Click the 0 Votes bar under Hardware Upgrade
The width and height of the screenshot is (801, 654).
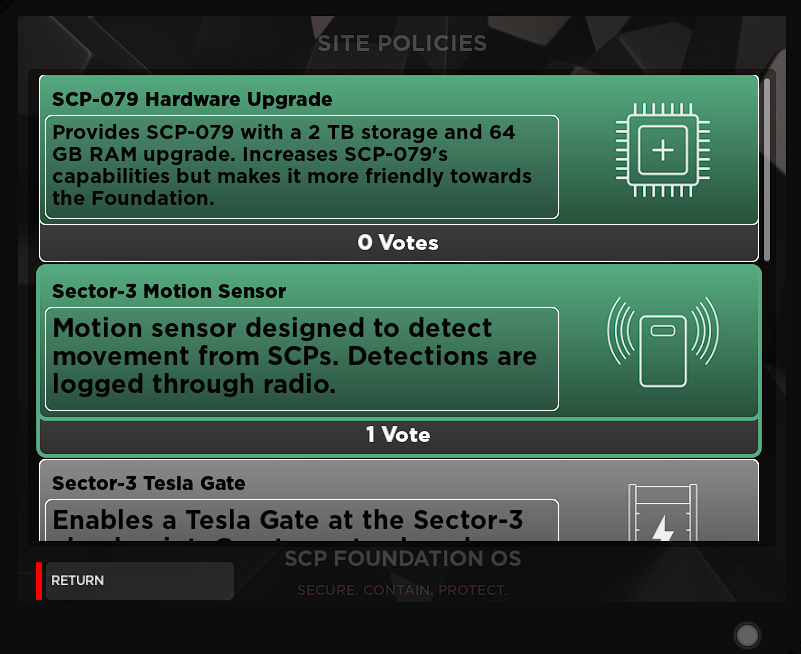click(398, 243)
